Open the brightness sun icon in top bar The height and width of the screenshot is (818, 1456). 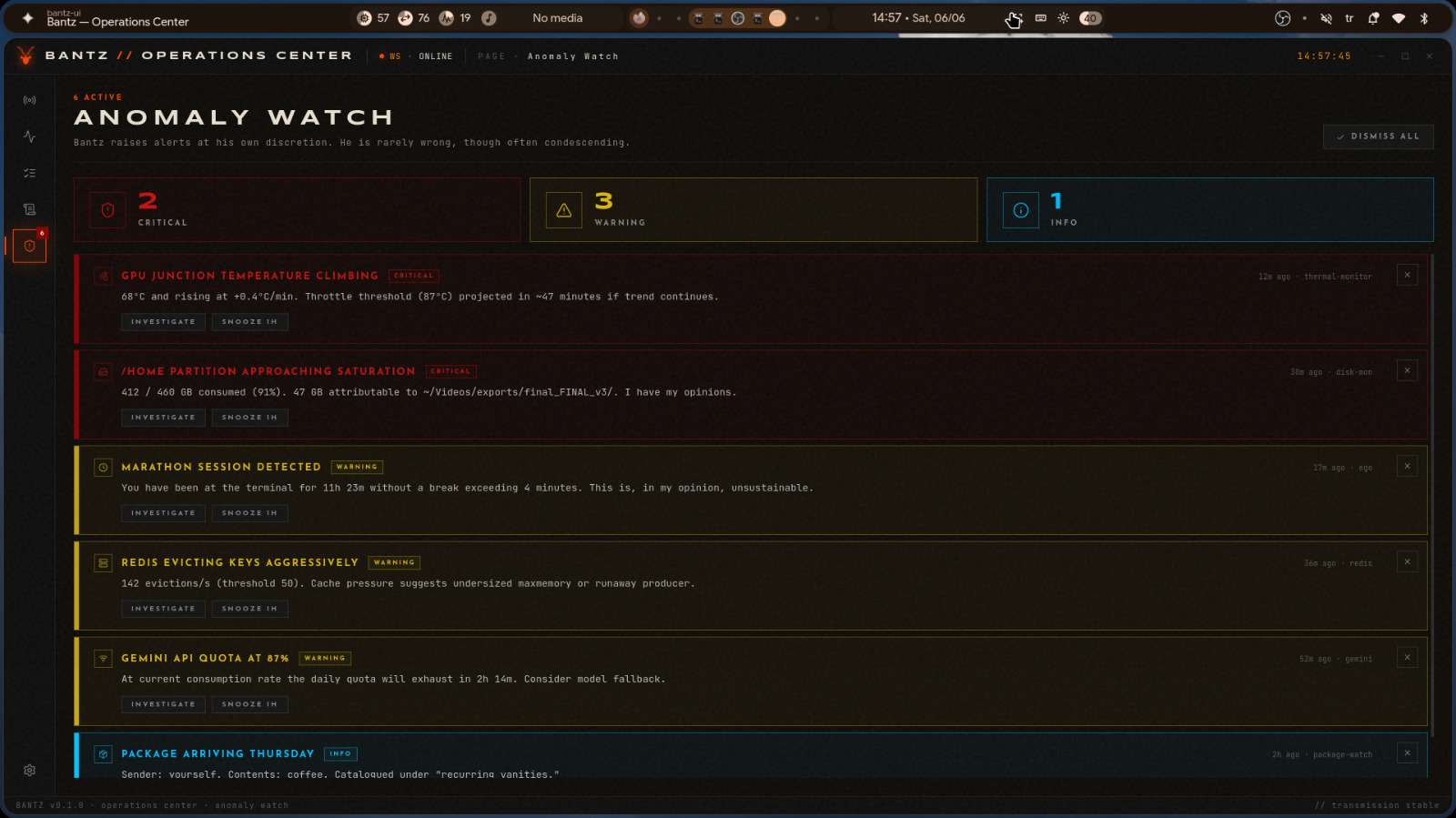pos(1063,18)
